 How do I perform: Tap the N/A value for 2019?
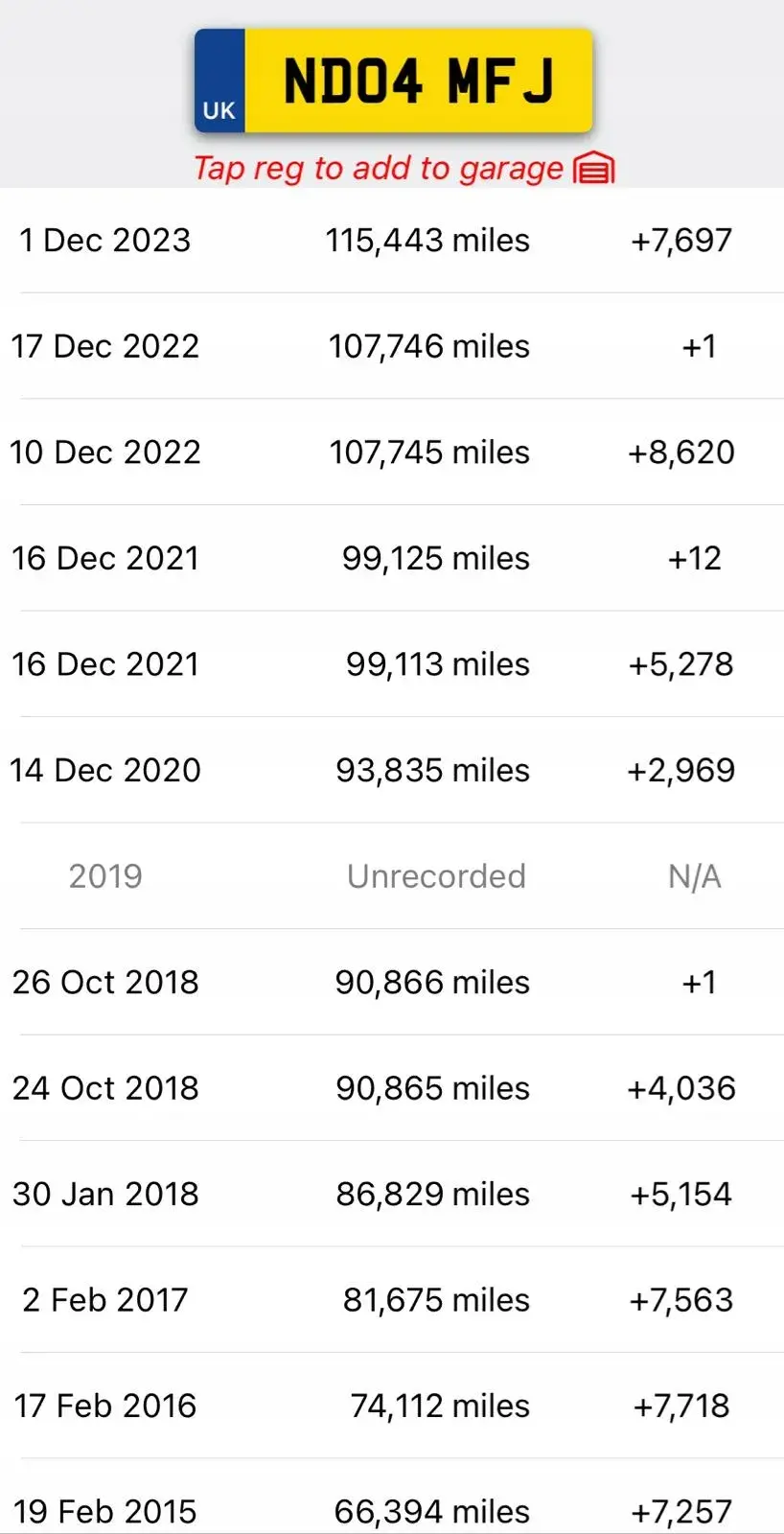[x=695, y=876]
